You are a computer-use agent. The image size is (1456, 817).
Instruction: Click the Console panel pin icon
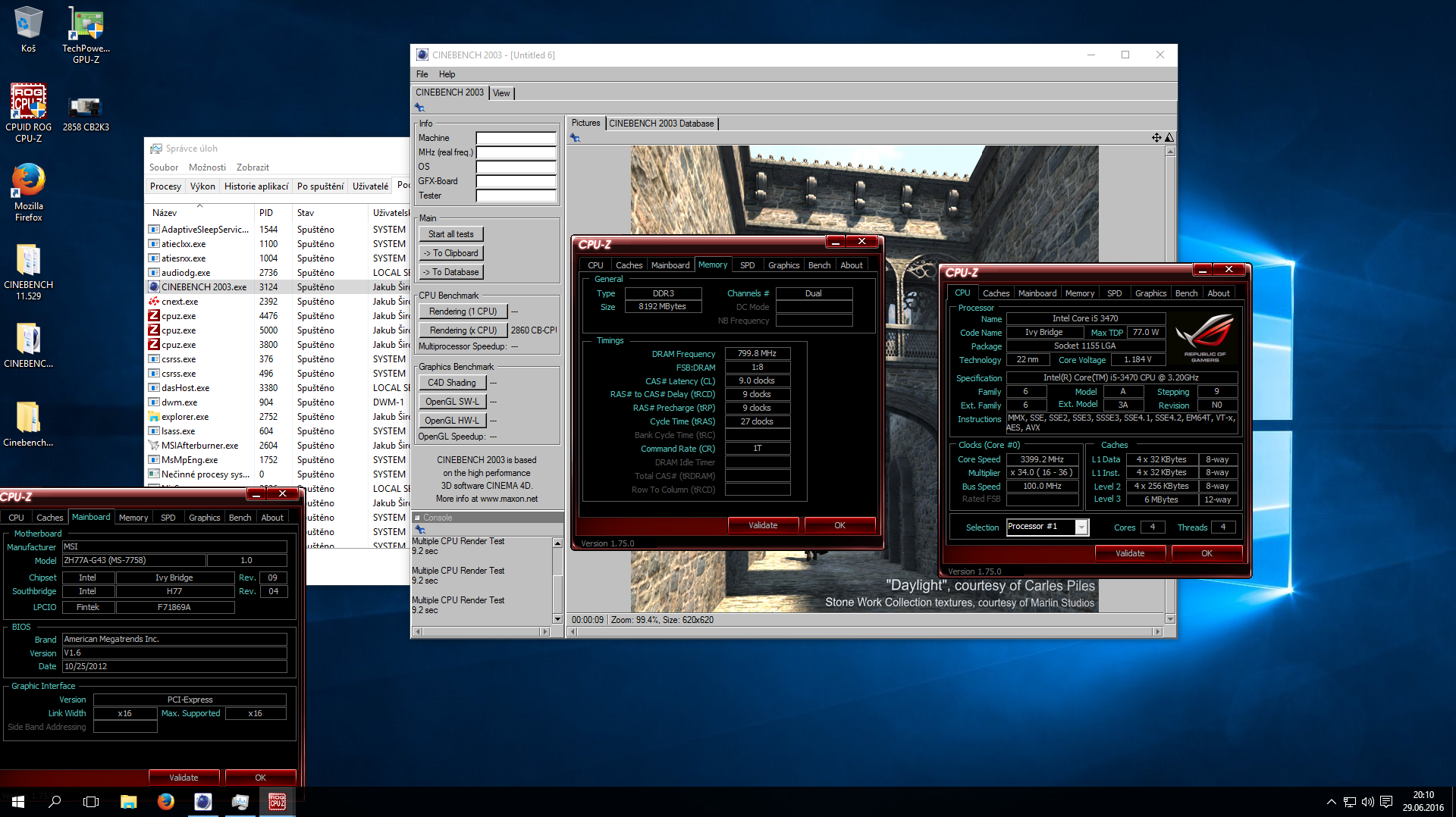419,530
